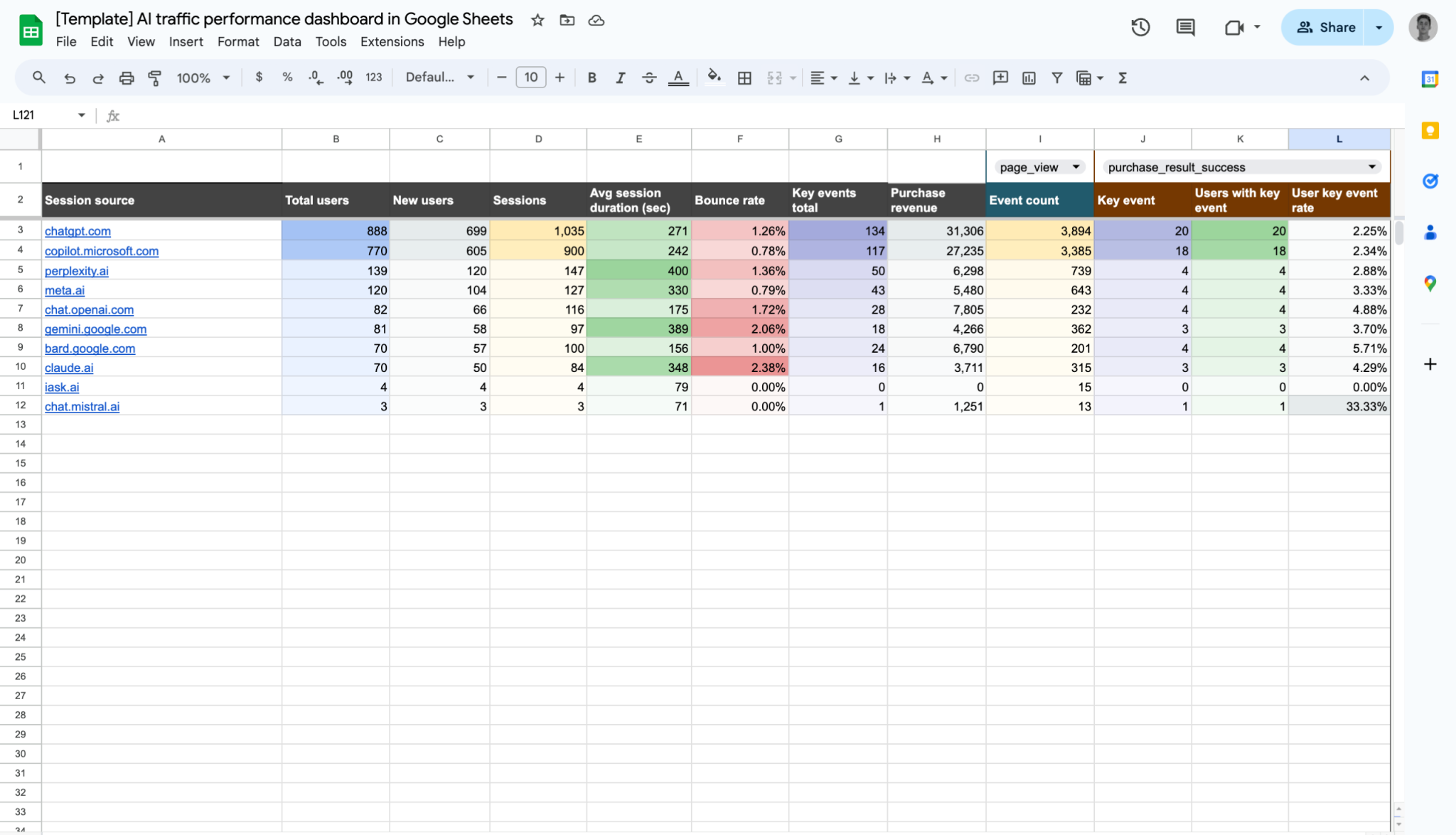Image resolution: width=1456 pixels, height=835 pixels.
Task: Open the Extensions menu
Action: 392,41
